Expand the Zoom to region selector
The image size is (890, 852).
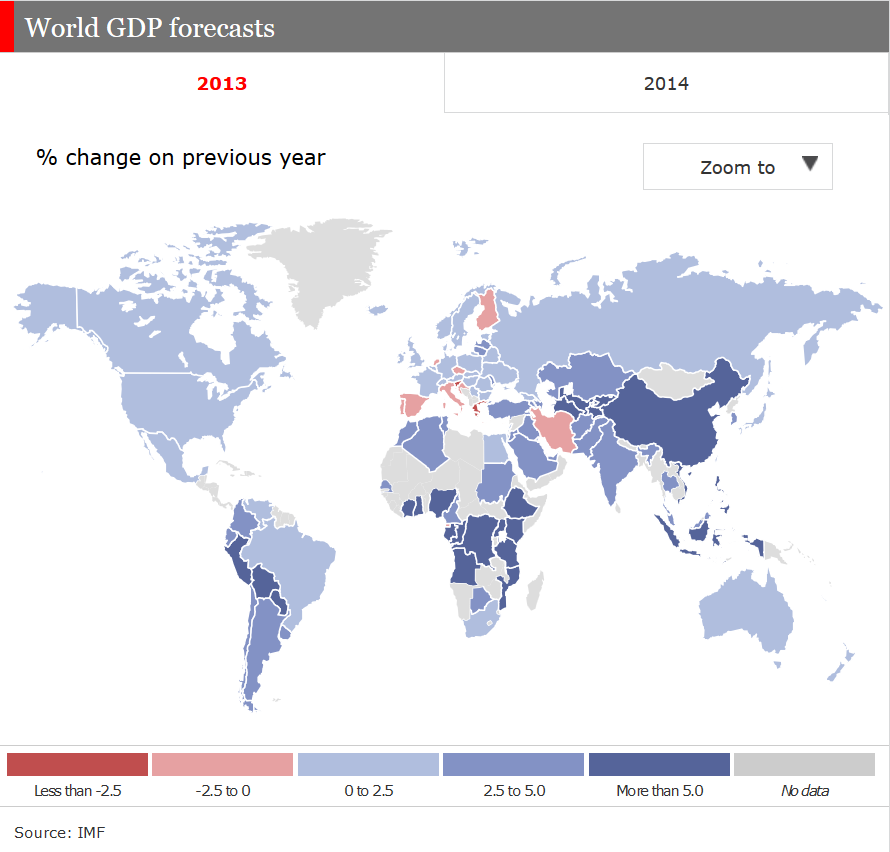click(x=737, y=166)
